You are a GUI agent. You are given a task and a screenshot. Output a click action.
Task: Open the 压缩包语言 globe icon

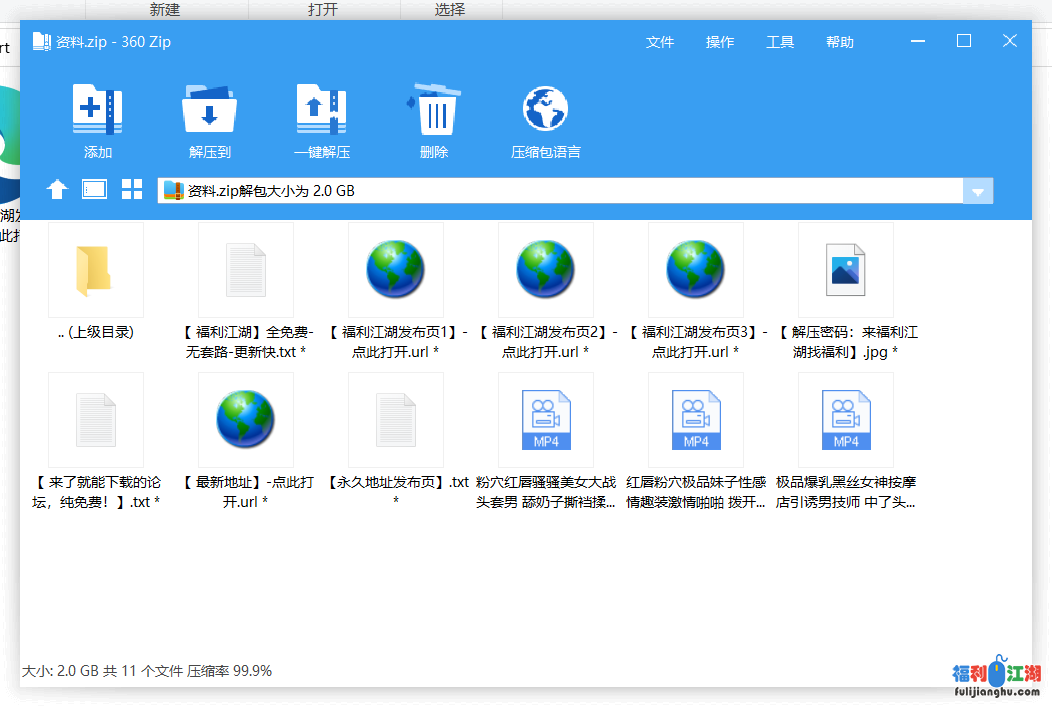point(545,111)
